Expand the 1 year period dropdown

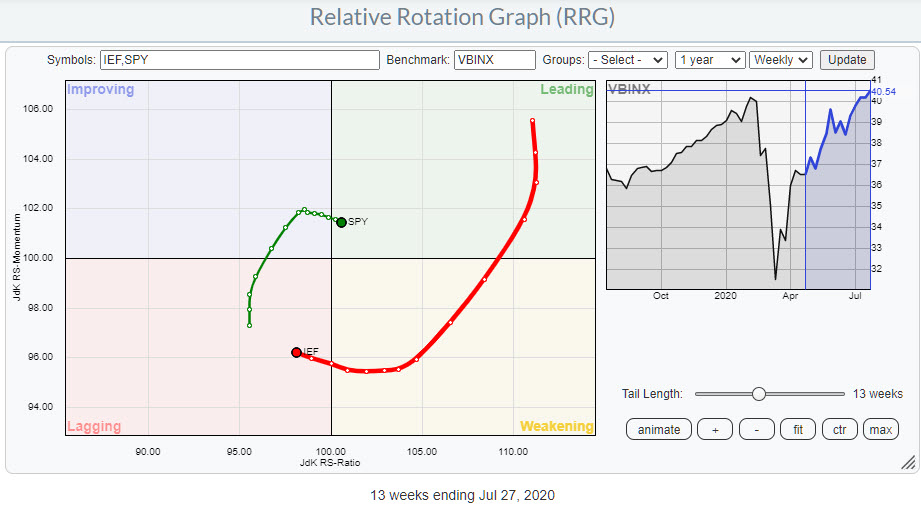(709, 60)
